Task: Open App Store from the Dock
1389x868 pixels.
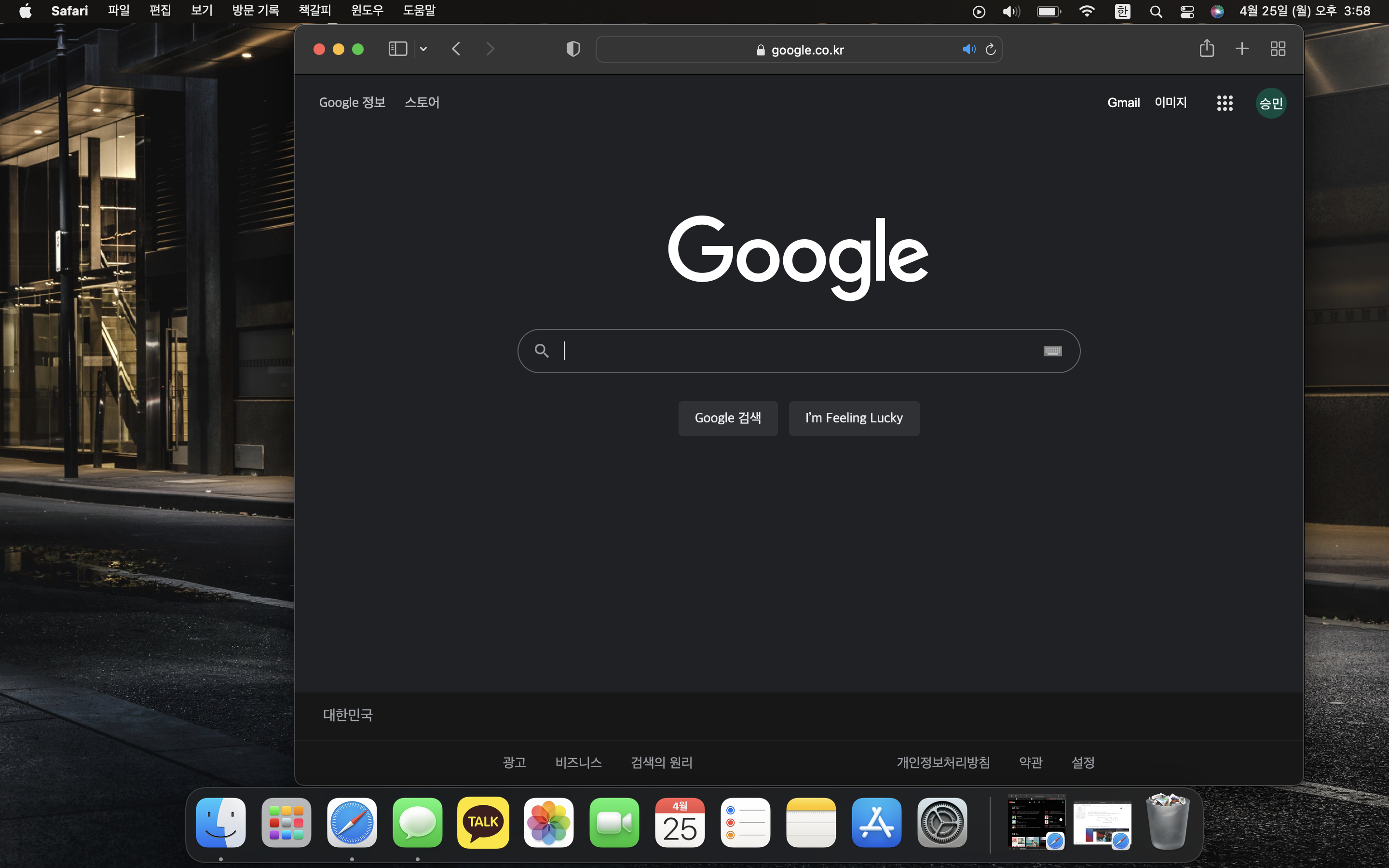Action: click(876, 822)
